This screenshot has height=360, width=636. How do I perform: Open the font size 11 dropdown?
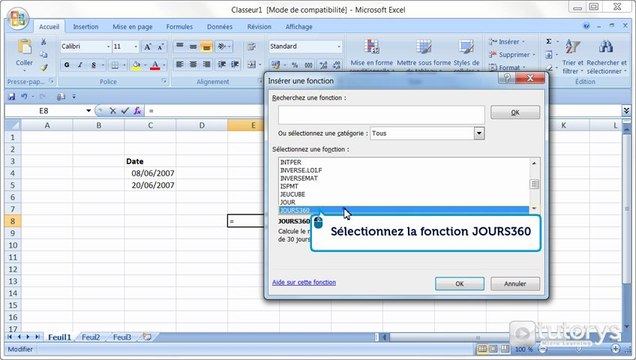136,47
